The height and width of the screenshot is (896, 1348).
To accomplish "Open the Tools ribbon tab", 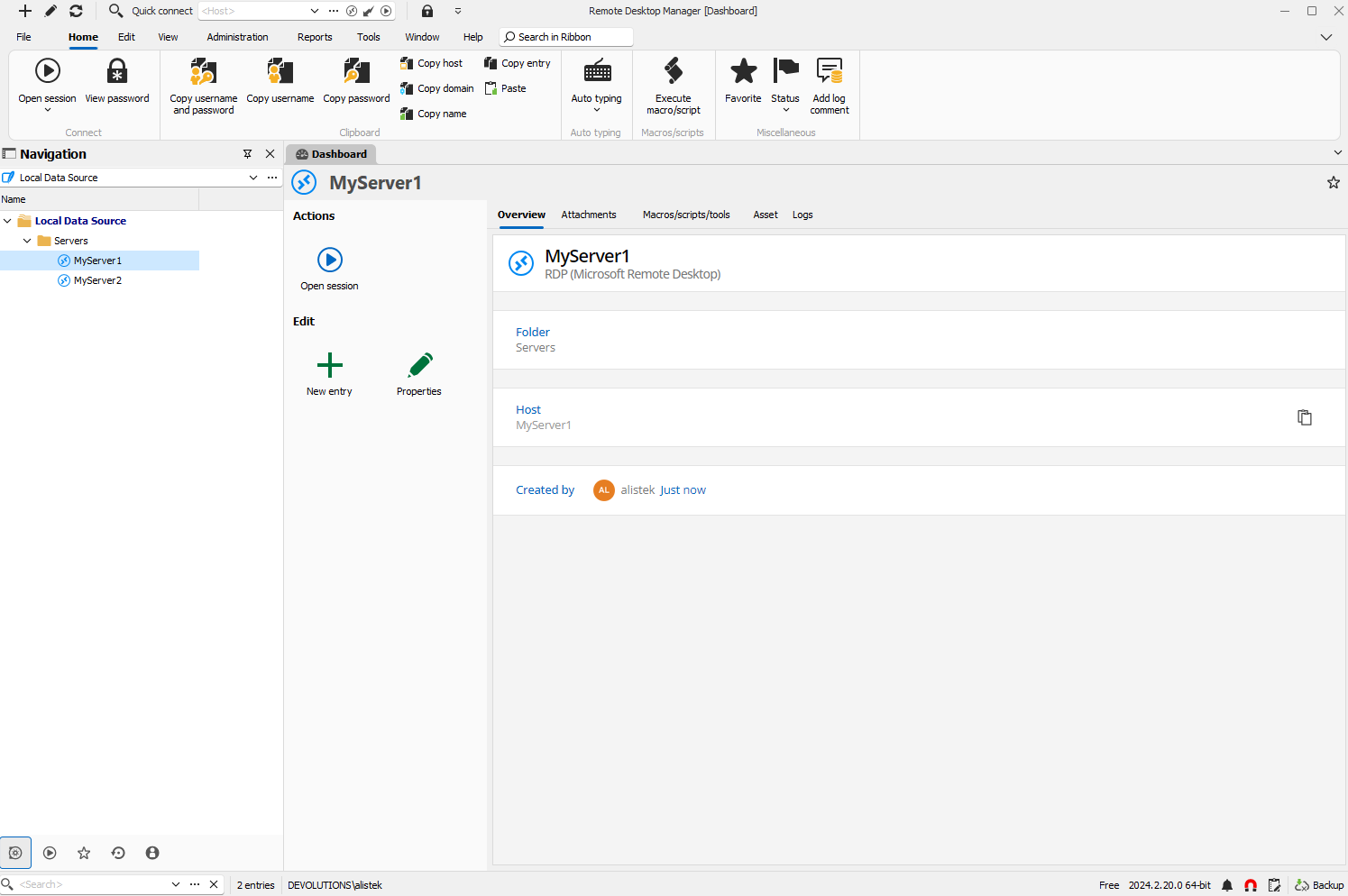I will pos(368,37).
